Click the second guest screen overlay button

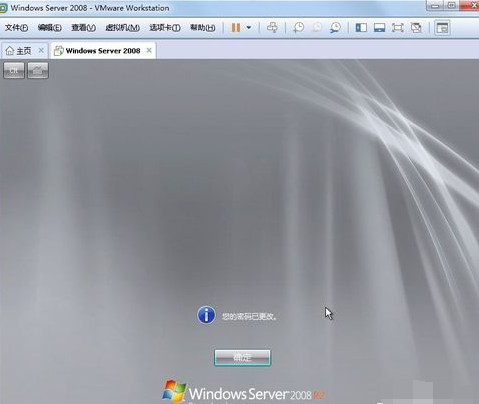click(38, 70)
